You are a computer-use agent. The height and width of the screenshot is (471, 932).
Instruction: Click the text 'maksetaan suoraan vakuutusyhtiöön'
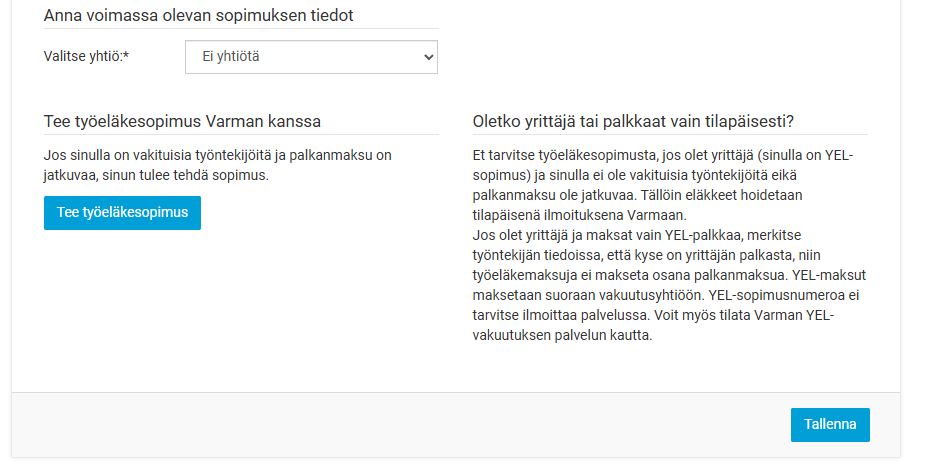click(x=587, y=295)
